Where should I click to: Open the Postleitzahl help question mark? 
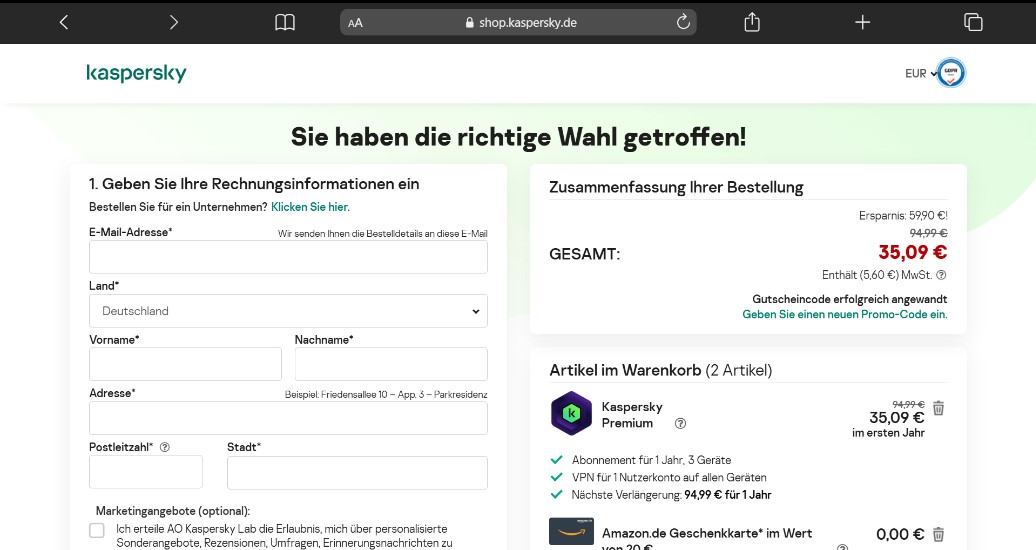(165, 447)
